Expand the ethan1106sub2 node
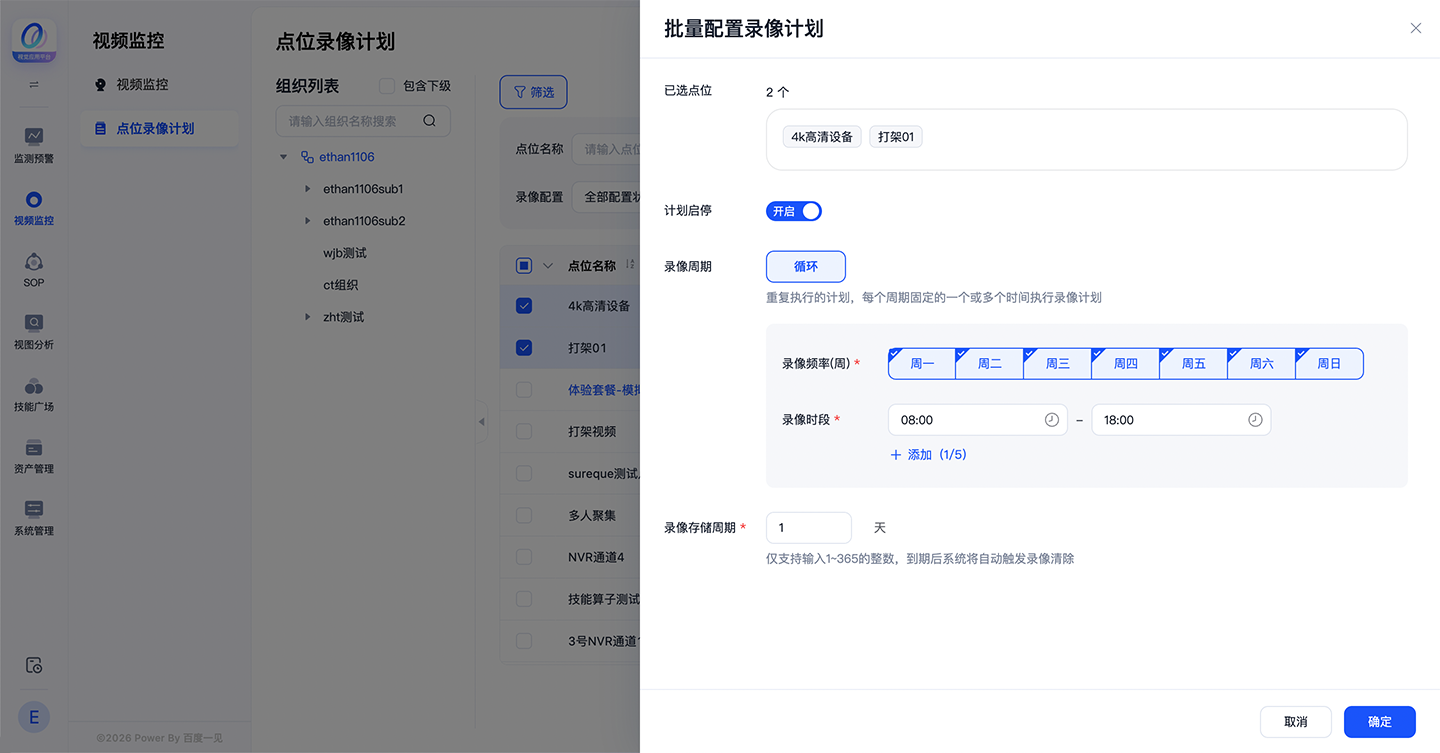Screen dimensions: 1440x753 [307, 221]
